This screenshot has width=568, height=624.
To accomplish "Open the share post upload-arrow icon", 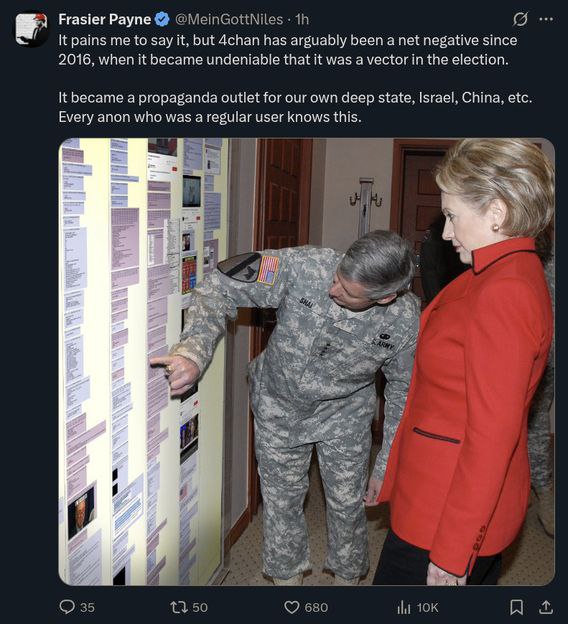I will tap(546, 607).
